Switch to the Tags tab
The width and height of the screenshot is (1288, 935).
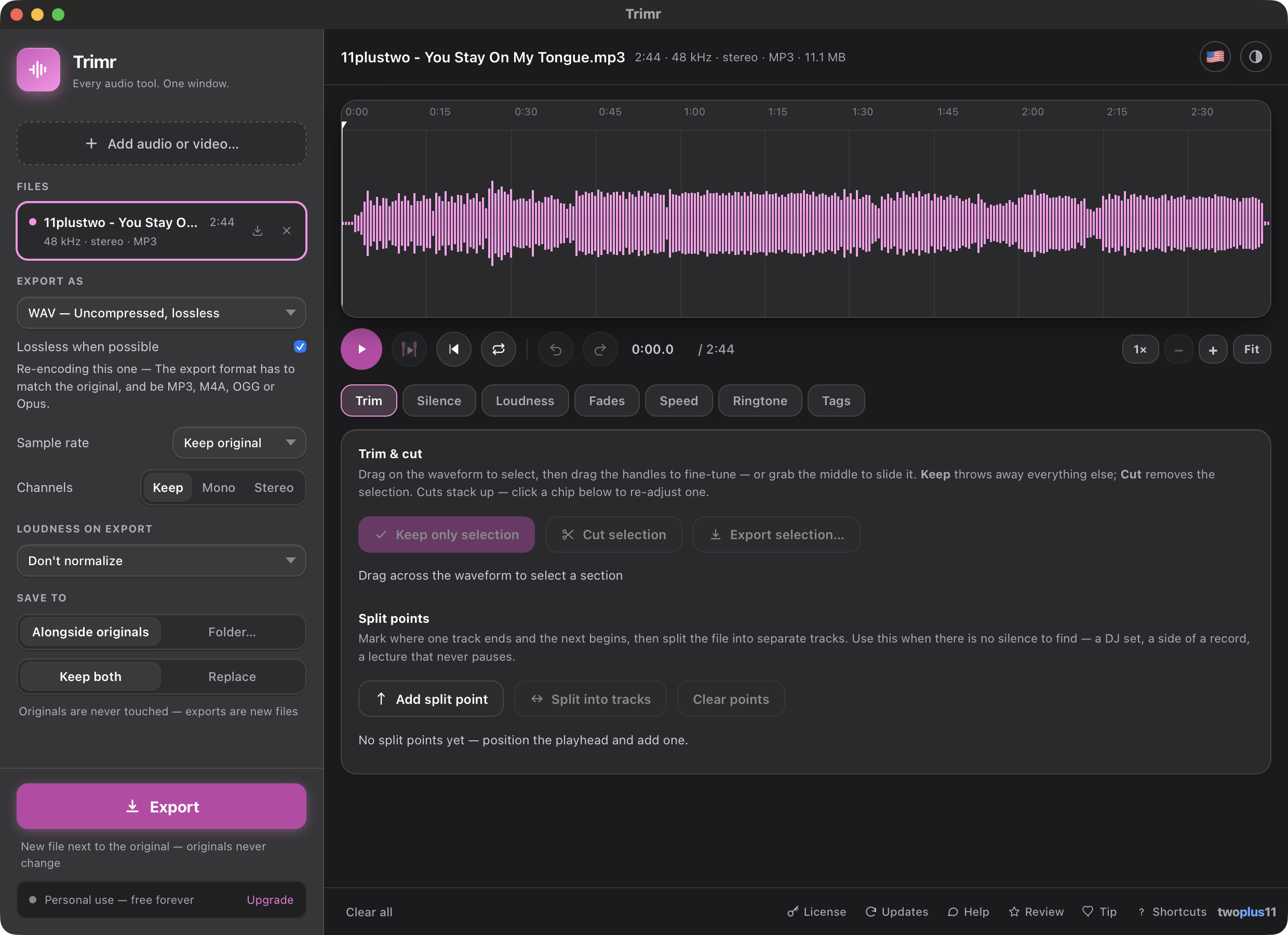click(x=836, y=400)
